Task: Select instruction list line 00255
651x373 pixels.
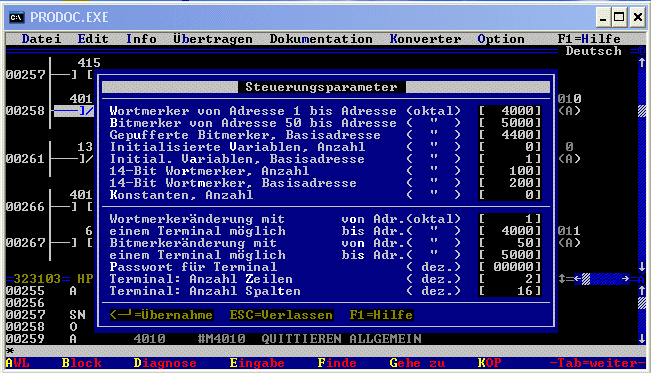Action: (25, 291)
